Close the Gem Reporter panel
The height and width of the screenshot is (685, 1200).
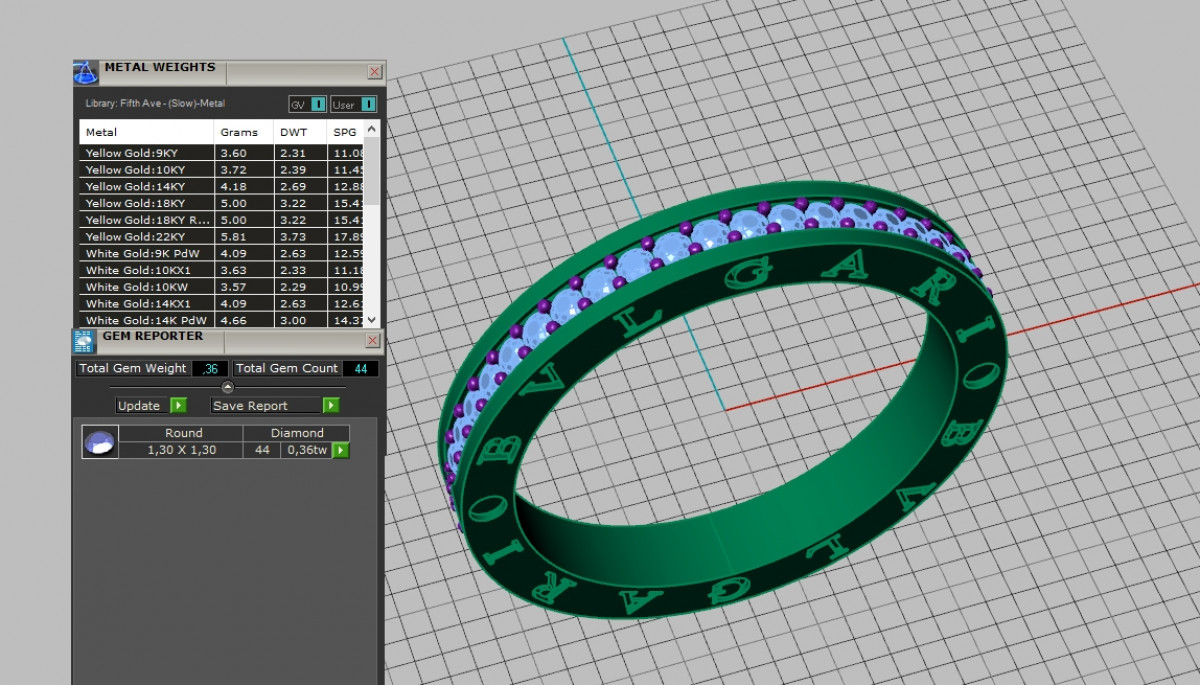tap(373, 341)
